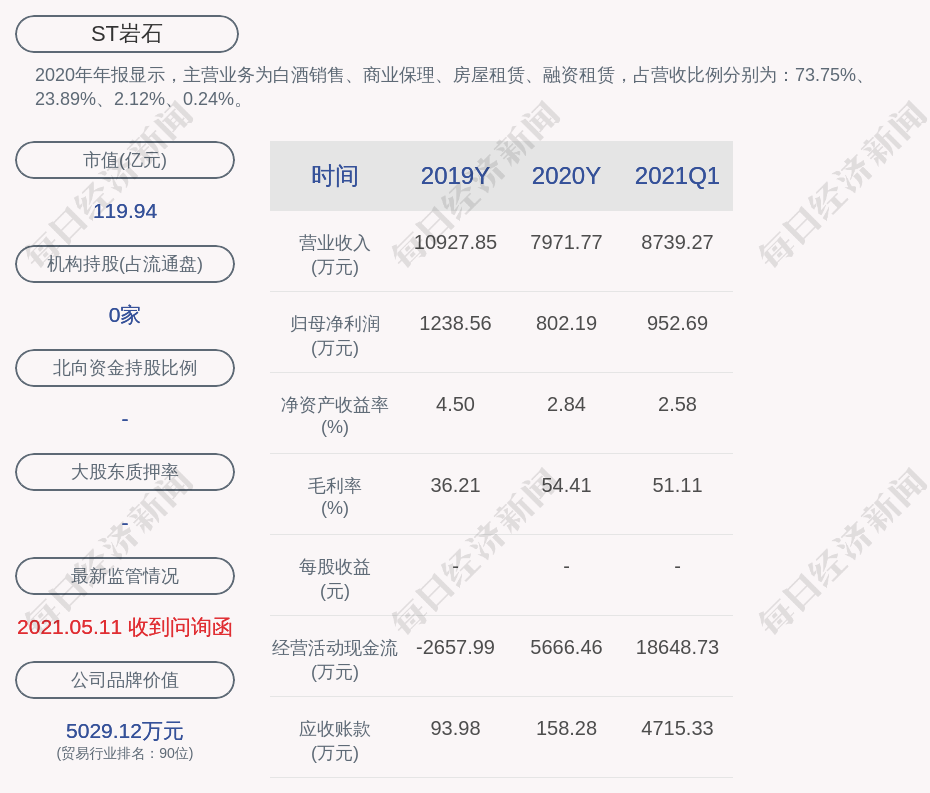Viewport: 930px width, 793px height.
Task: Switch to the 2021Q1 column header
Action: [677, 176]
